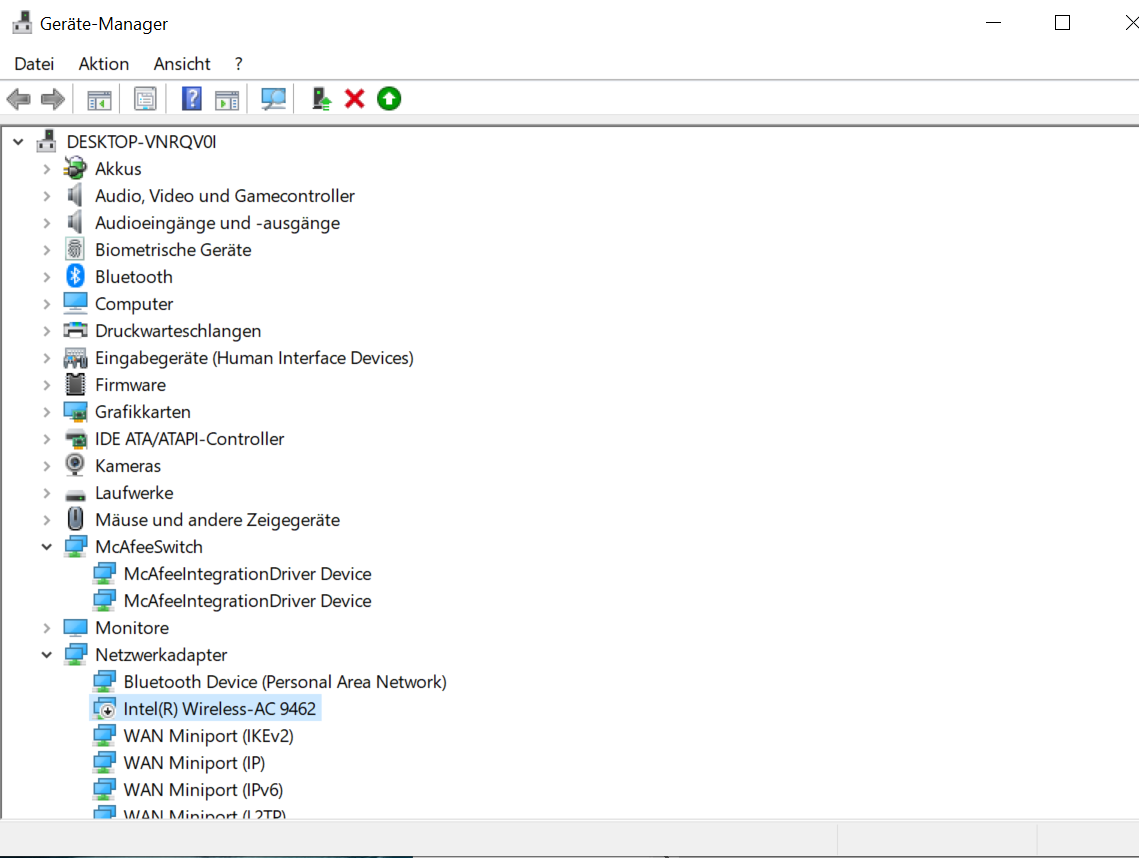Open the Datei menu
1139x858 pixels.
34,64
